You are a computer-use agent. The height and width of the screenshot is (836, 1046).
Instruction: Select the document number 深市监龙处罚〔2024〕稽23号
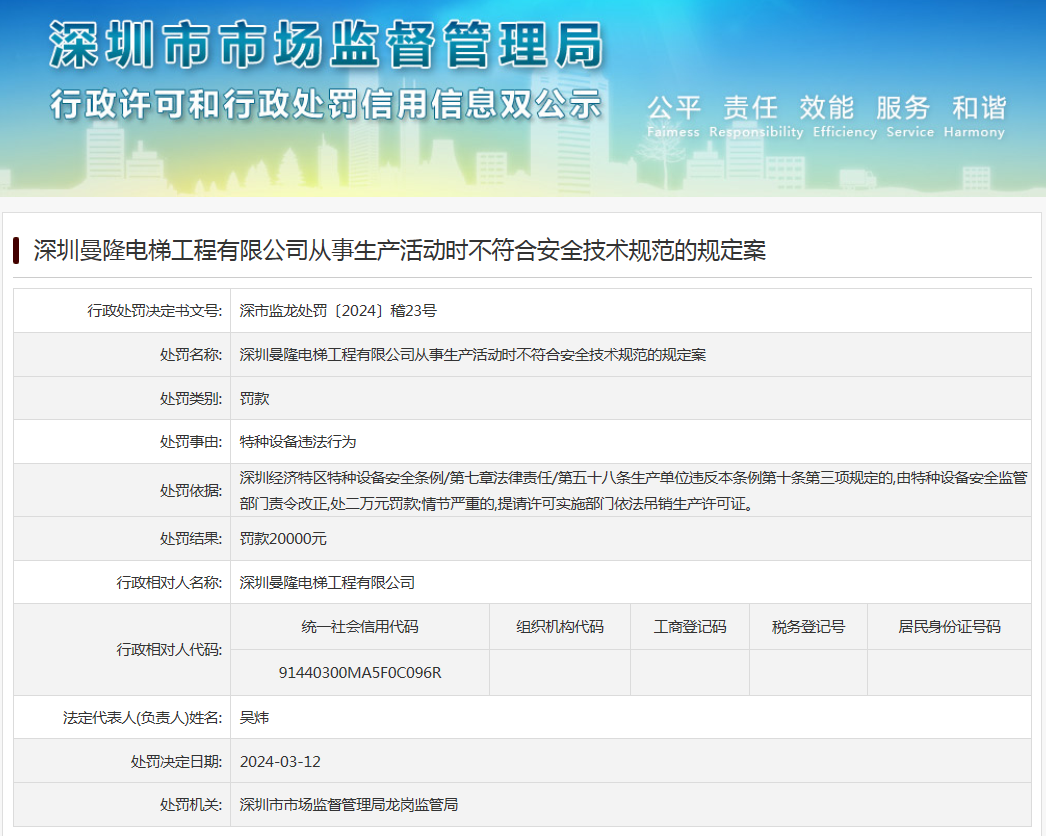coord(338,311)
